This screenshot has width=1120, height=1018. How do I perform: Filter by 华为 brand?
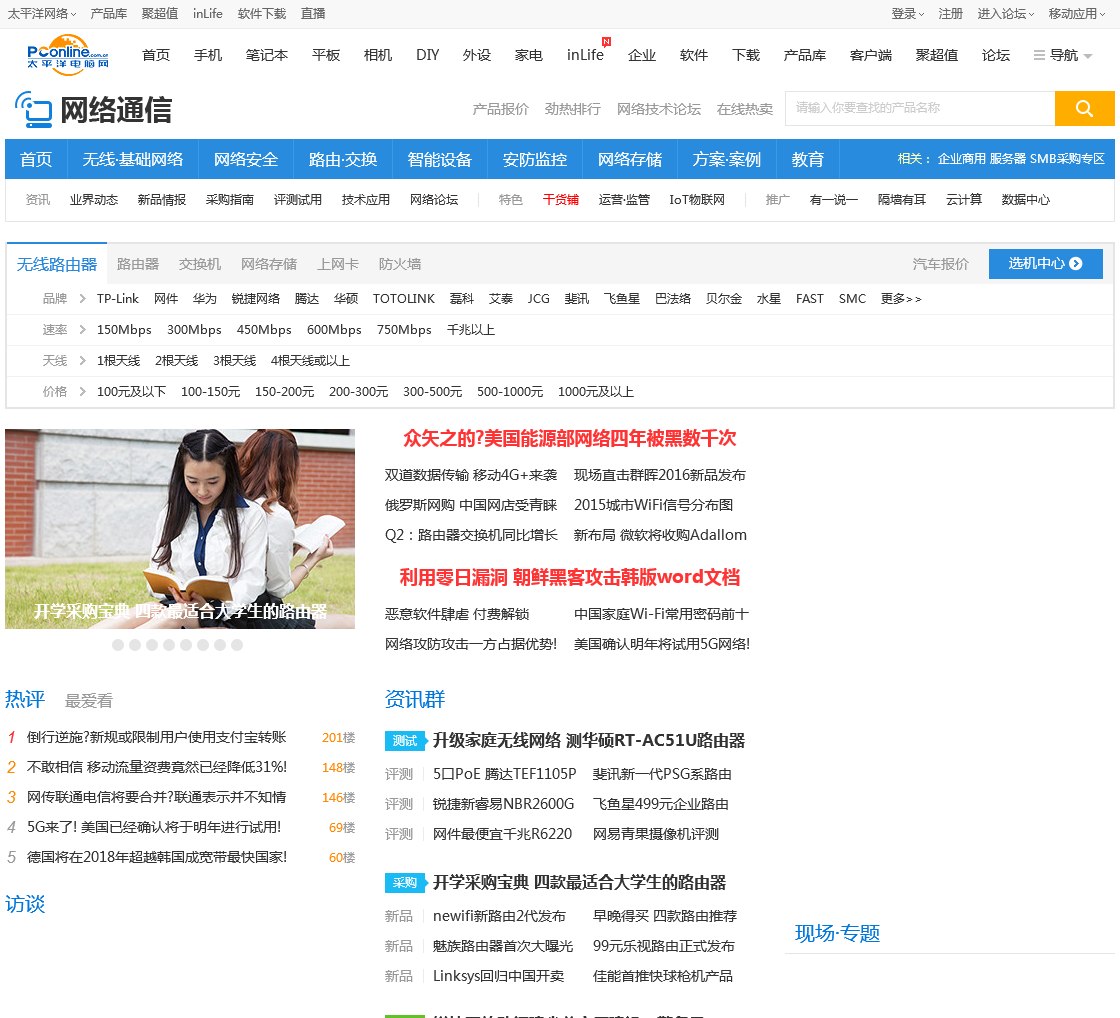pyautogui.click(x=204, y=299)
